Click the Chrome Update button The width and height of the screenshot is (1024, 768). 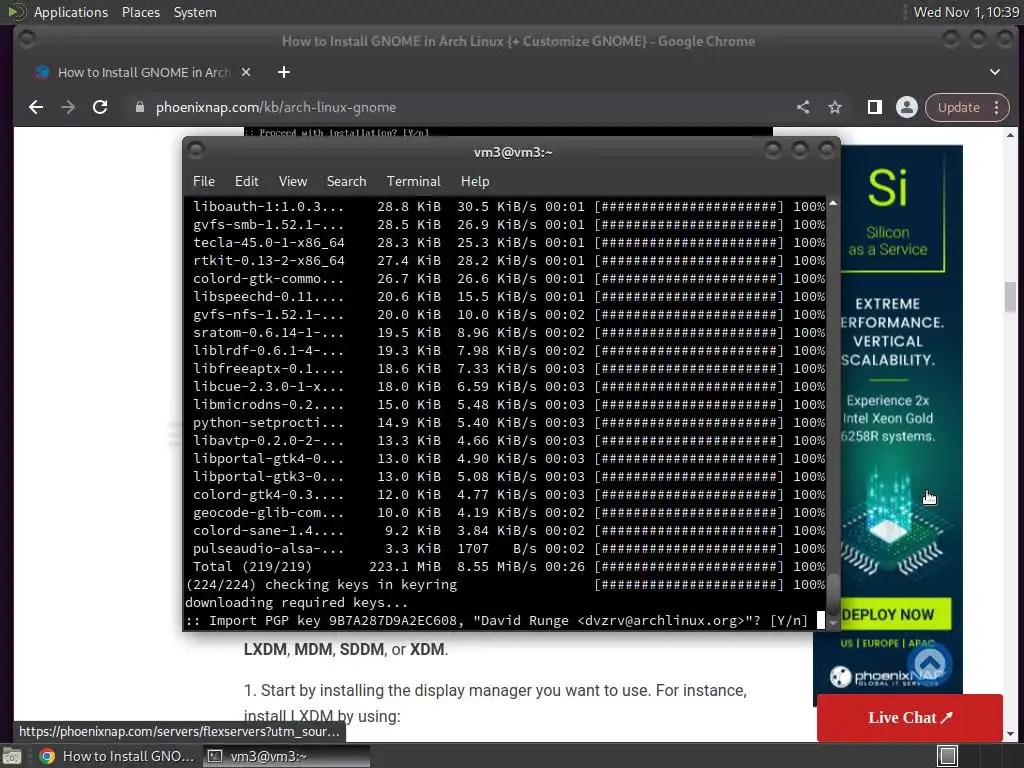click(x=959, y=107)
